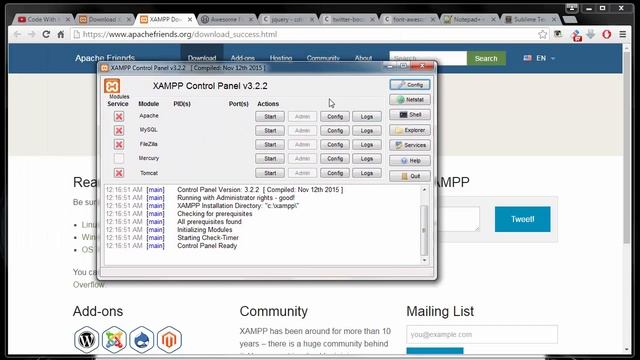Launch the XAMPP Shell
The width and height of the screenshot is (640, 360).
tap(410, 115)
